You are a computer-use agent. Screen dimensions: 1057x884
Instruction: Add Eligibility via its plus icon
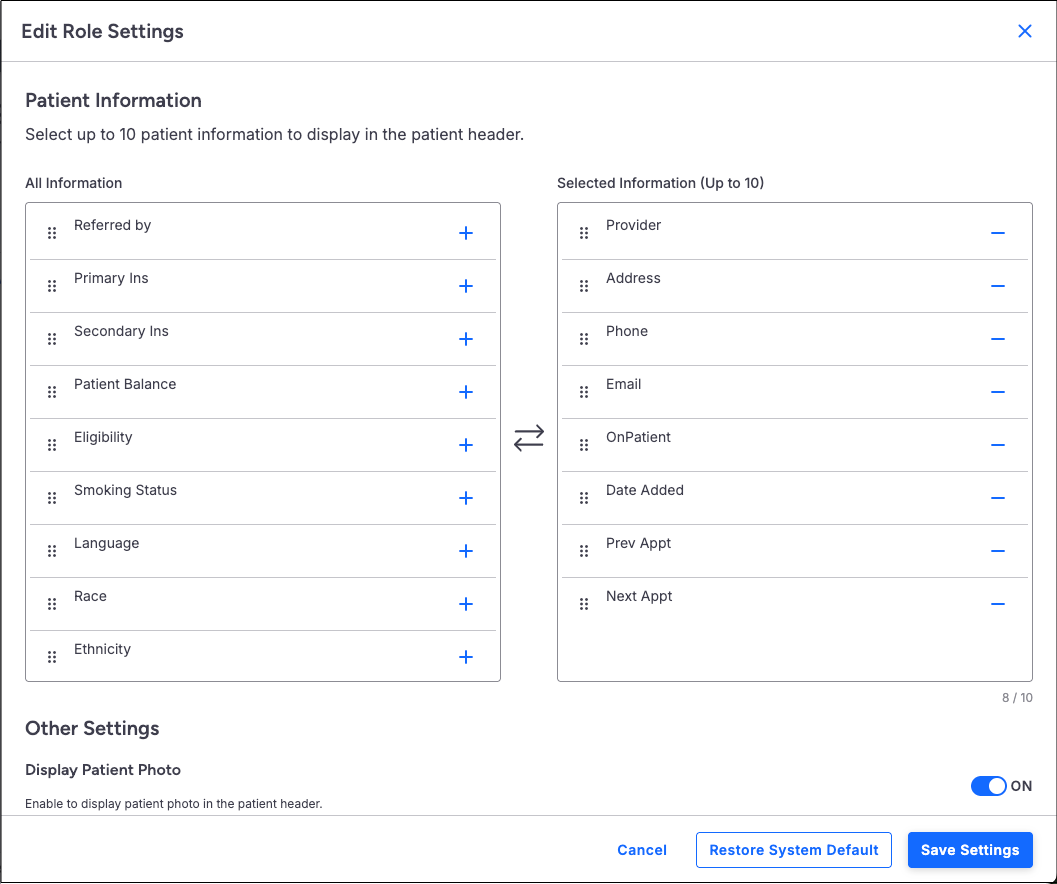(465, 445)
